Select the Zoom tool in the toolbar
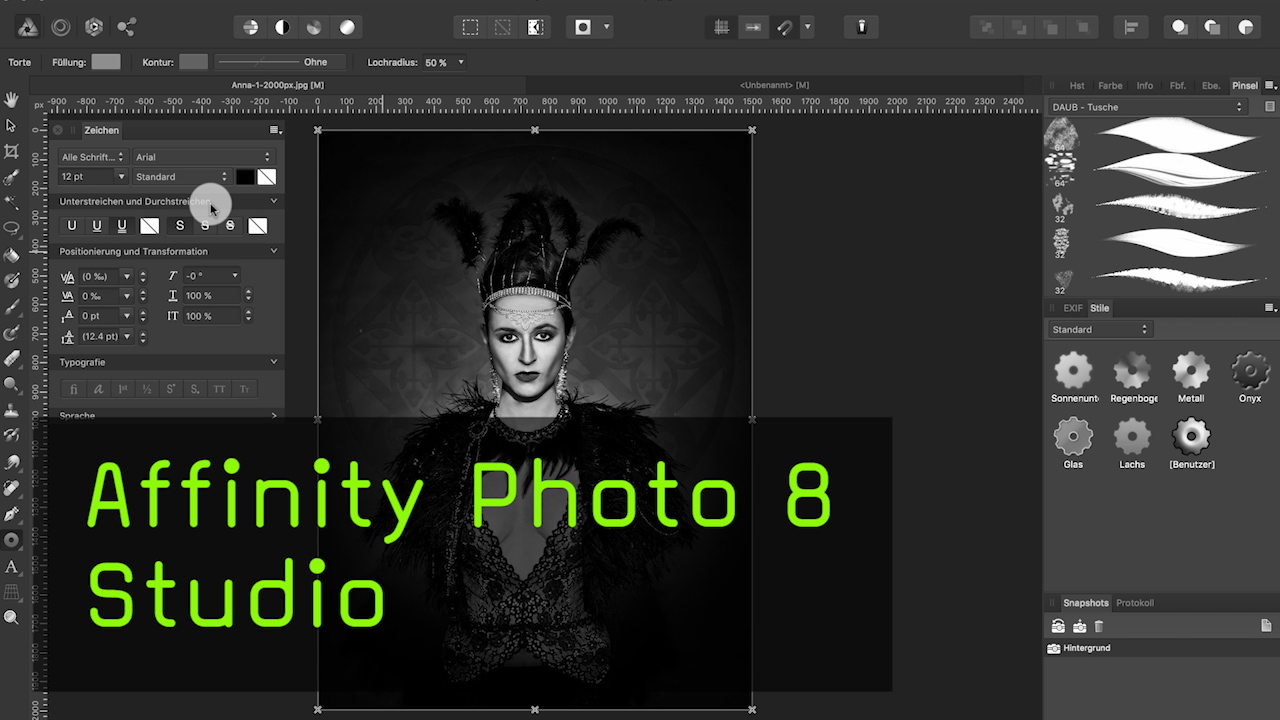Image resolution: width=1280 pixels, height=720 pixels. (x=11, y=617)
